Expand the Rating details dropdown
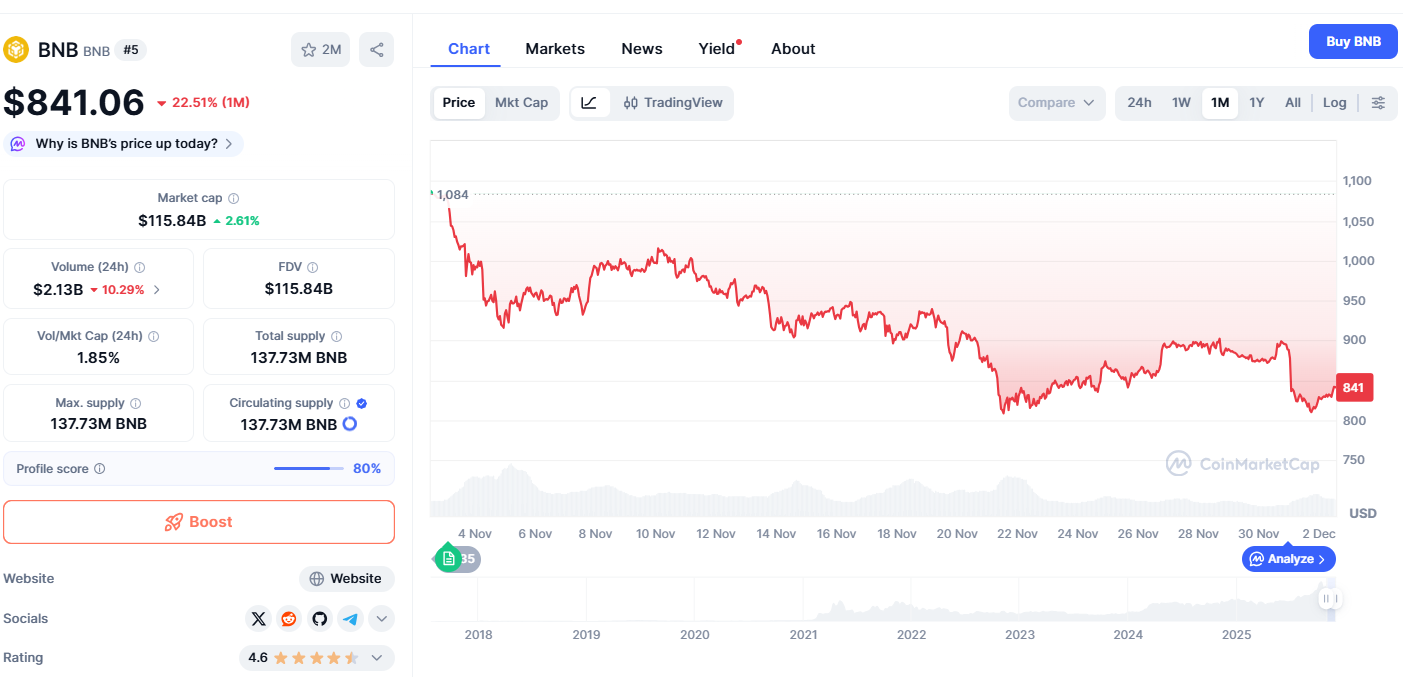 pyautogui.click(x=377, y=657)
